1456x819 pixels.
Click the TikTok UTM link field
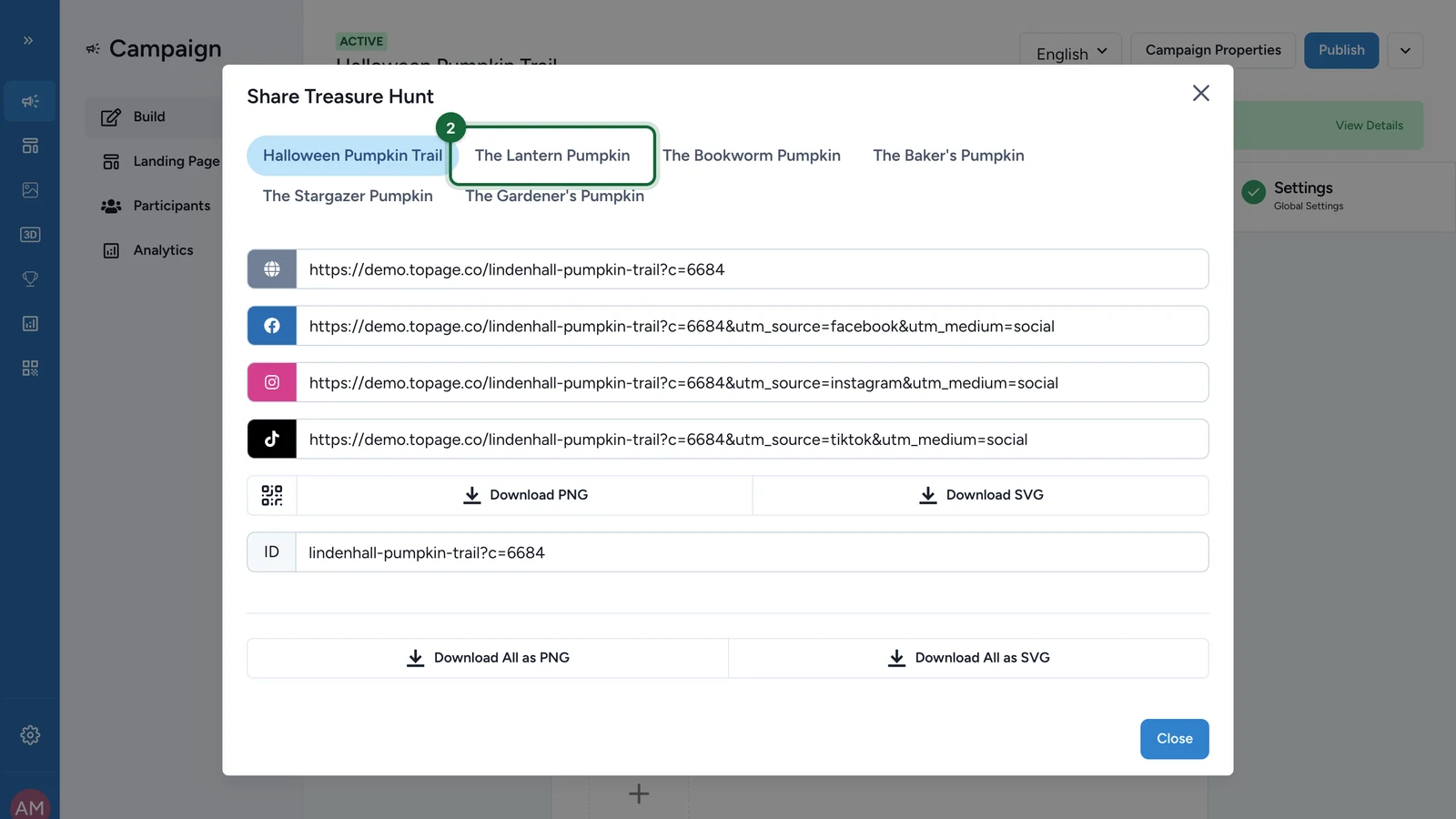click(x=753, y=439)
